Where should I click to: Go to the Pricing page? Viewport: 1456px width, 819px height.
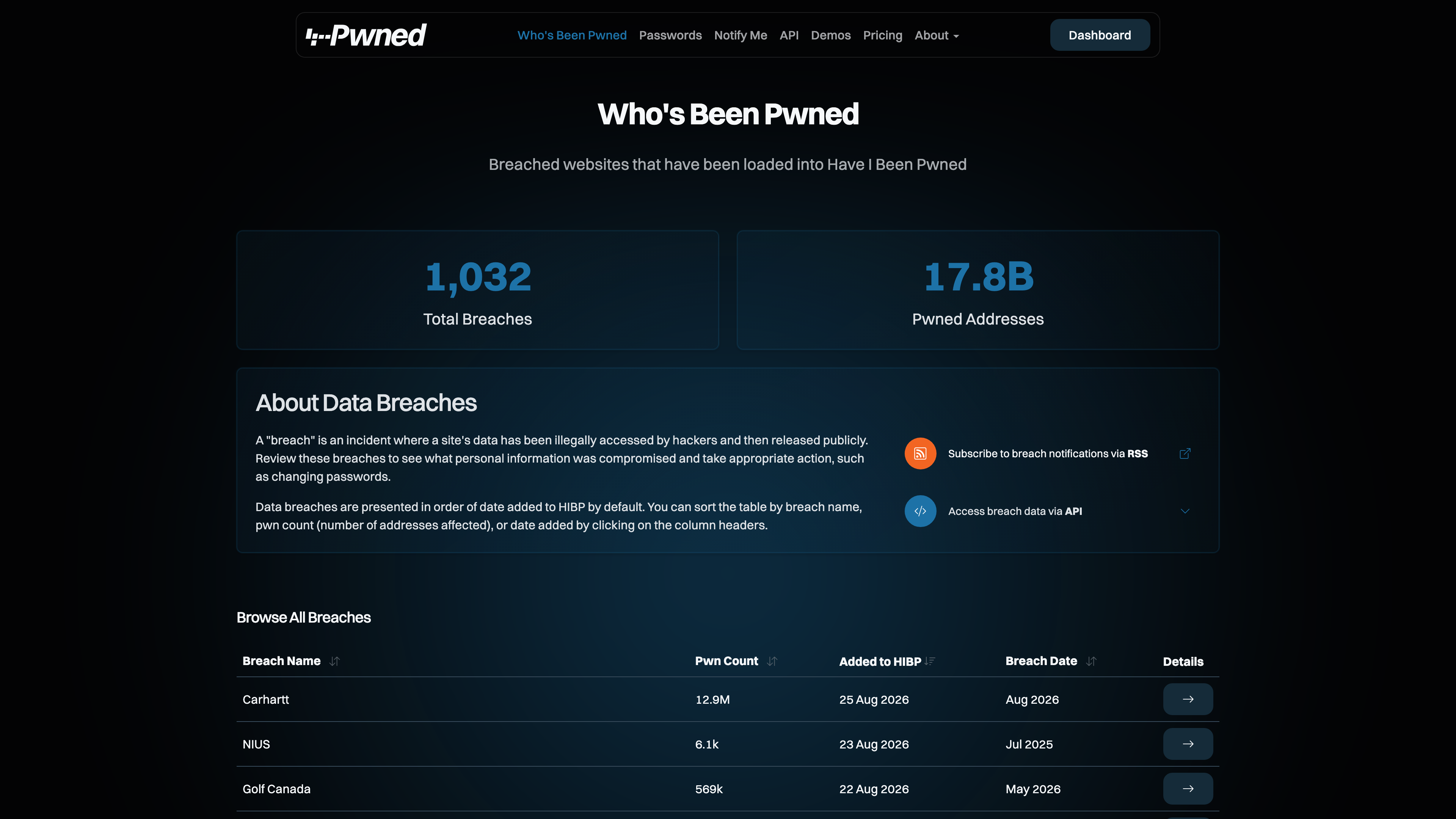[x=882, y=35]
